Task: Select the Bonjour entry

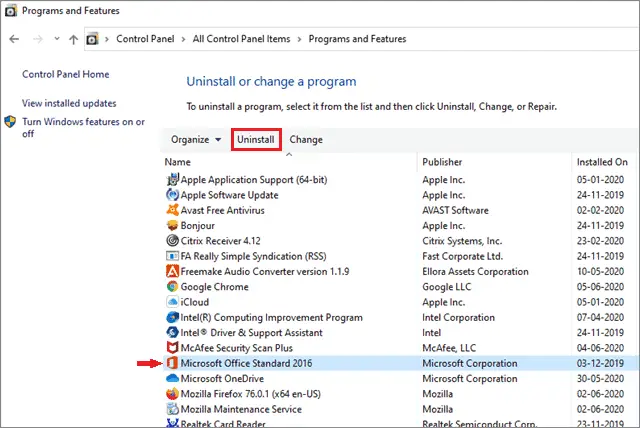Action: [x=400, y=225]
